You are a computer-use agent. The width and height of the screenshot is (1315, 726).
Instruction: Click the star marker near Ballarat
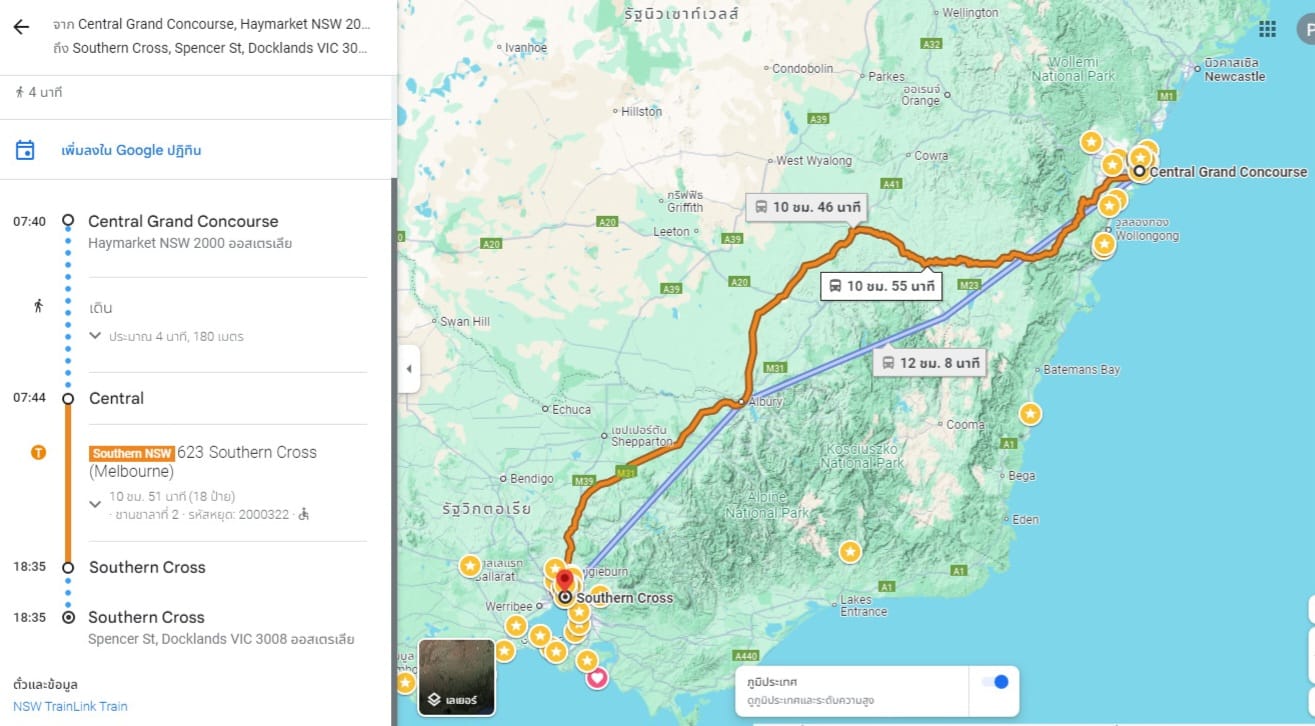470,566
